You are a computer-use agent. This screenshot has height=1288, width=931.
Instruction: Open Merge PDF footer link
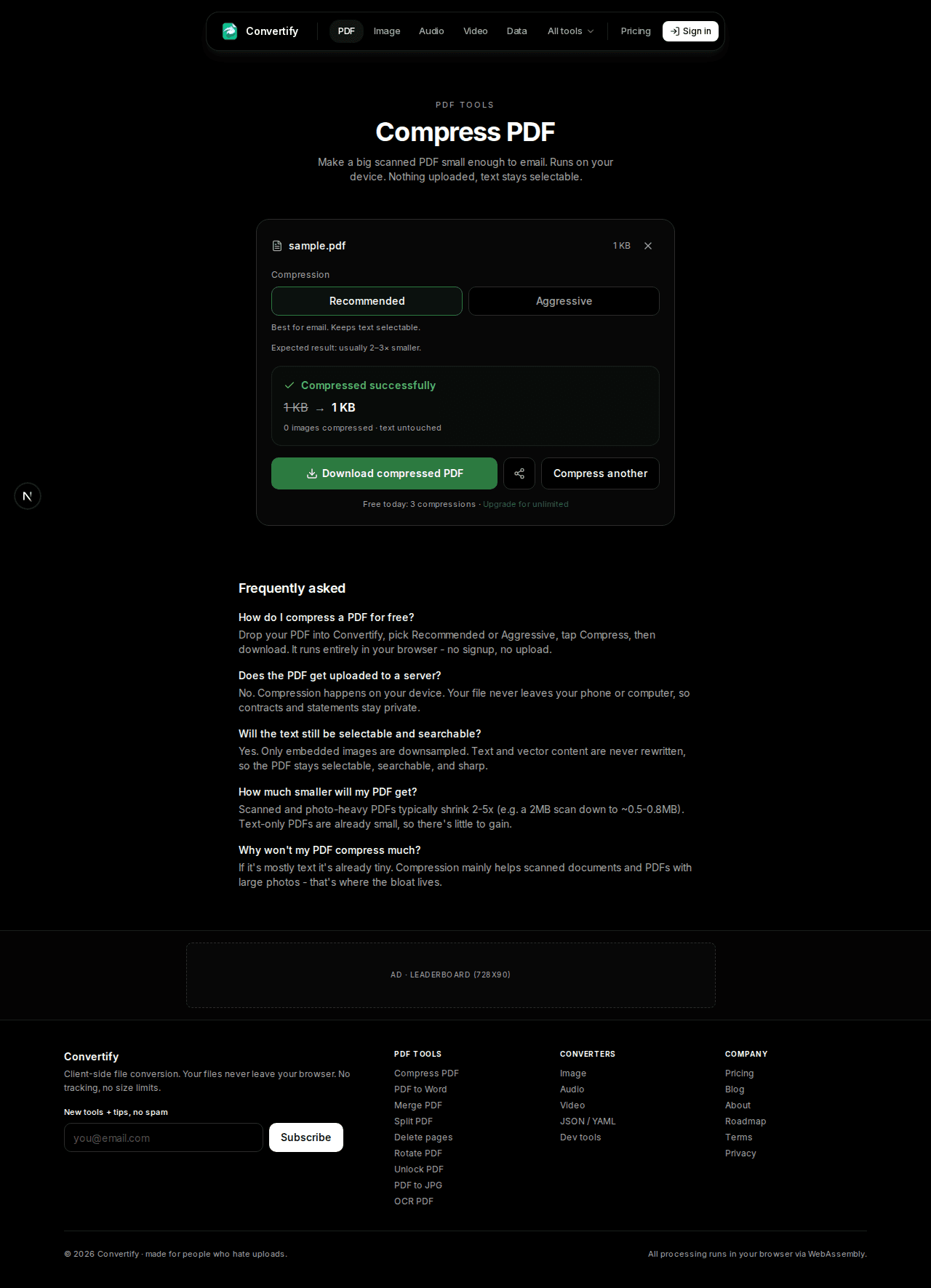[x=418, y=1105]
